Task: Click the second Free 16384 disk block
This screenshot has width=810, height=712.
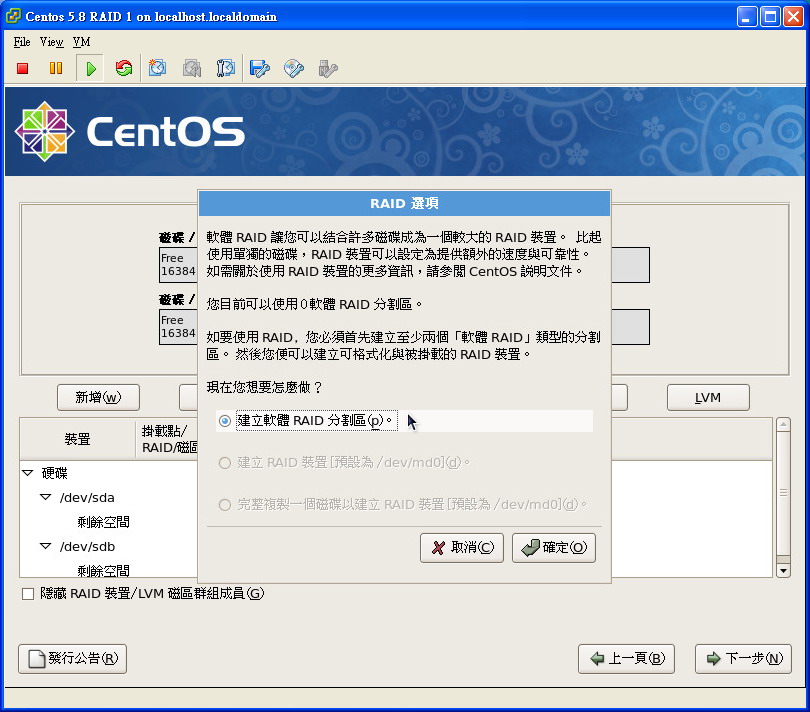Action: coord(178,327)
